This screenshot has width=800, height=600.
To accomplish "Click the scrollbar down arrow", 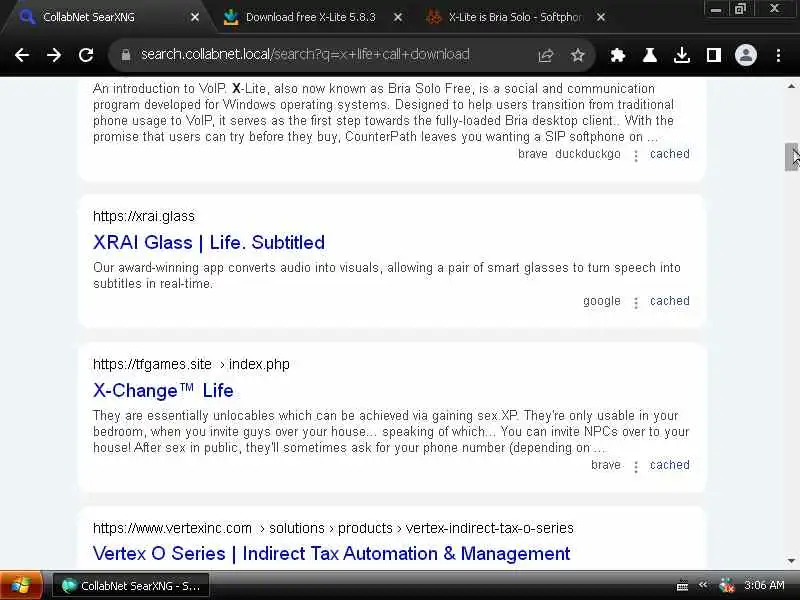I will [791, 560].
